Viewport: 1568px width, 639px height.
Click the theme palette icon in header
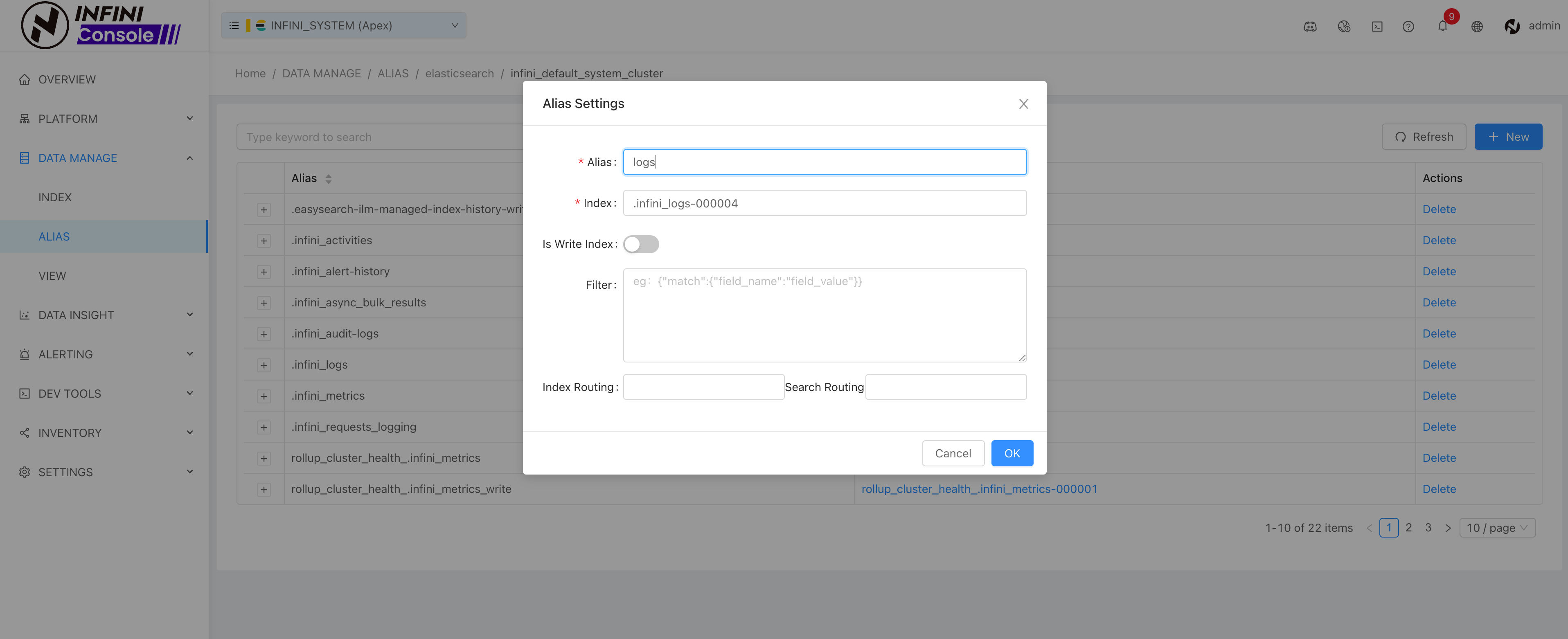coord(1344,26)
